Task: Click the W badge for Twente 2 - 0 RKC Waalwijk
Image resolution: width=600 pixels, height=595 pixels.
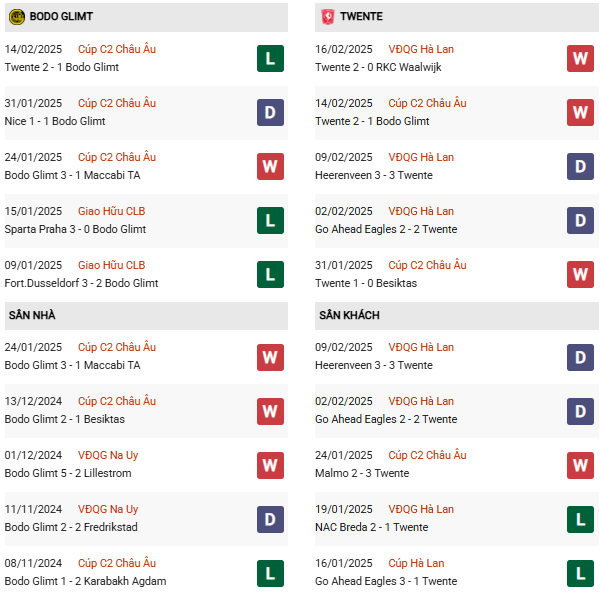Action: click(x=580, y=58)
